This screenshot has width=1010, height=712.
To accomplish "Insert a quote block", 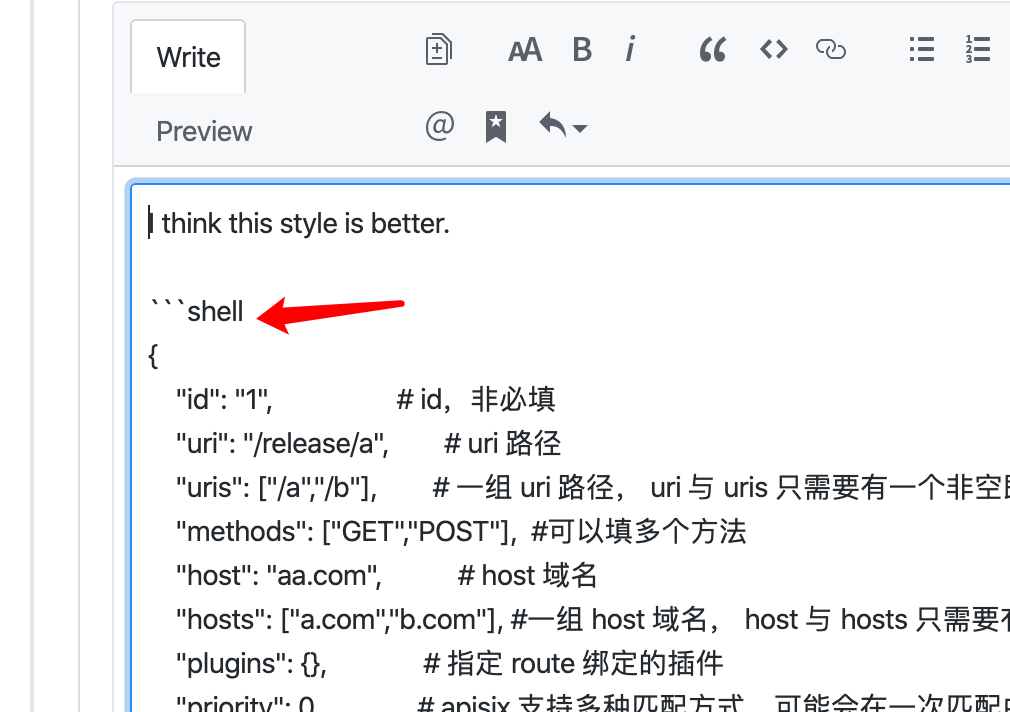I will [712, 50].
